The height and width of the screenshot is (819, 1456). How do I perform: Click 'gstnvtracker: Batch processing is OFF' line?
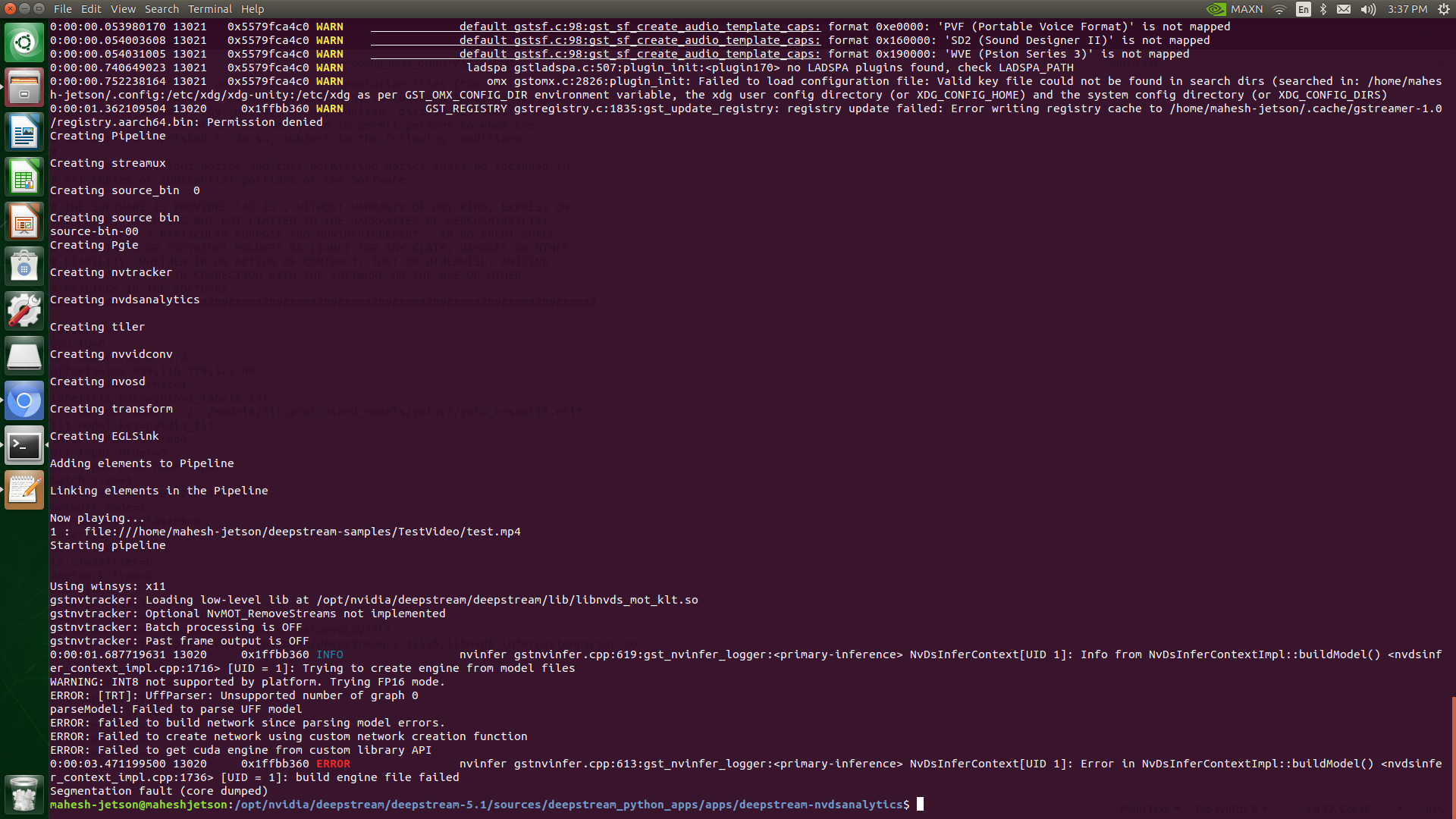176,627
